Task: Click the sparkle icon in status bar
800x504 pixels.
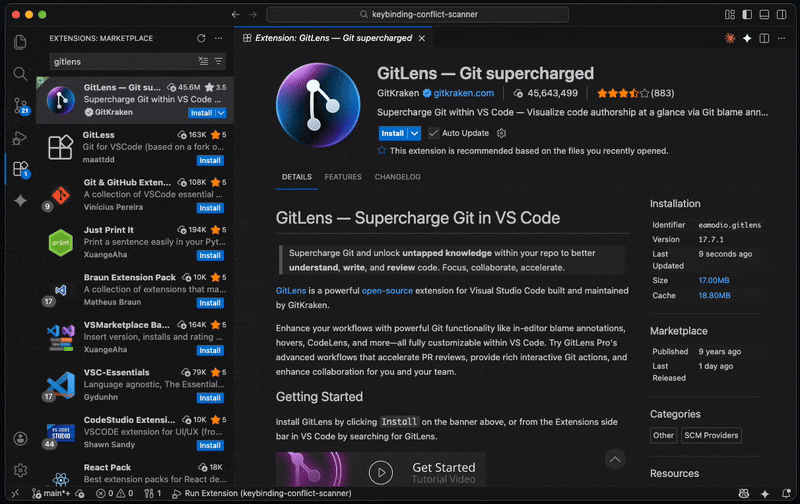Action: pos(765,493)
